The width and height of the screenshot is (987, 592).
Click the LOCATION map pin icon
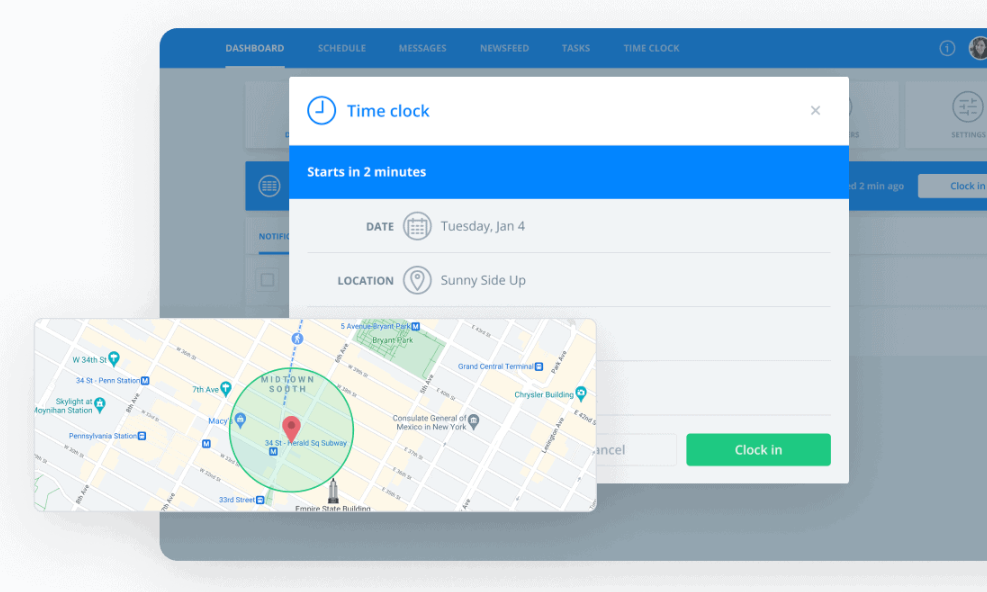coord(415,280)
